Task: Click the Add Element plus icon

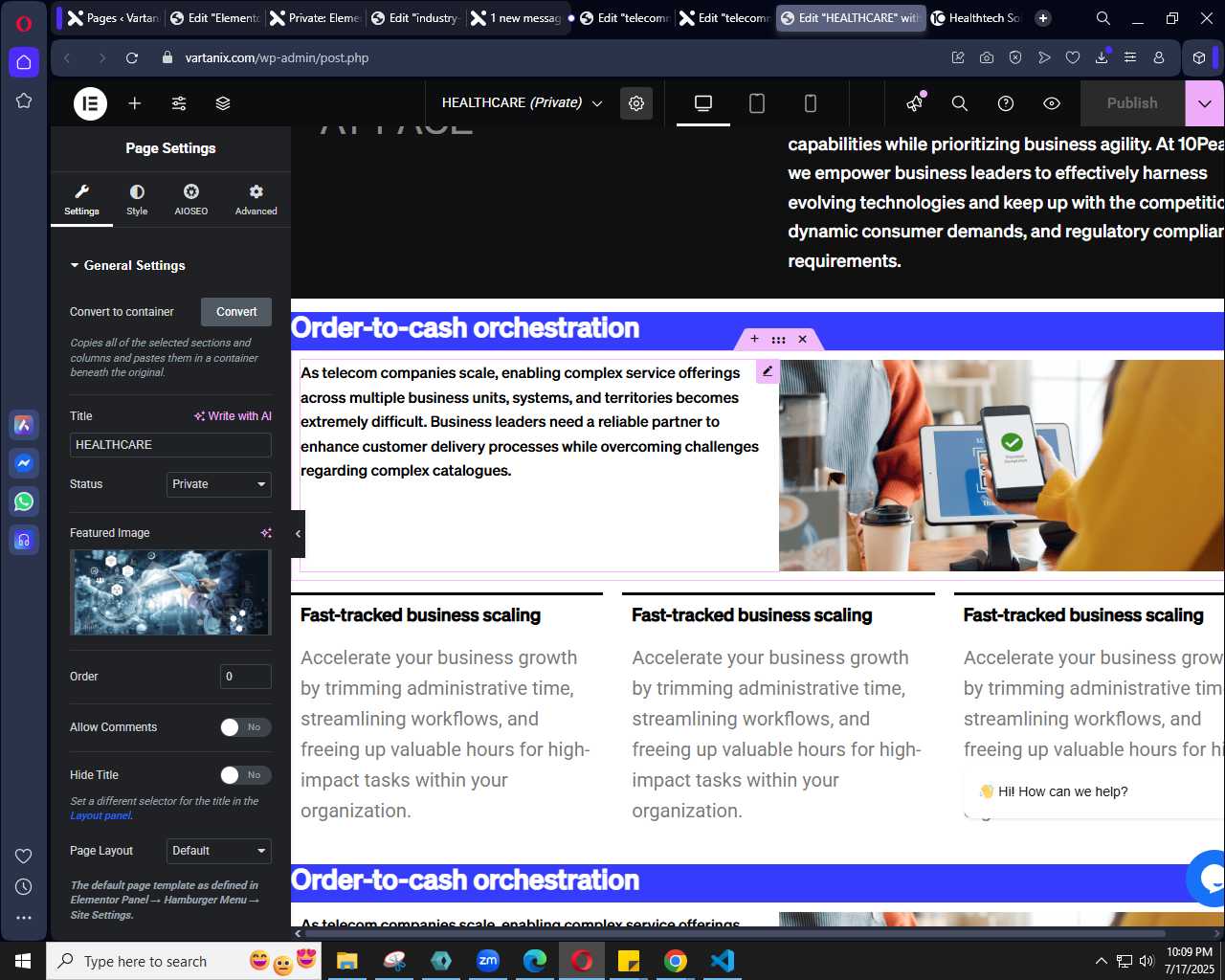Action: 135,103
